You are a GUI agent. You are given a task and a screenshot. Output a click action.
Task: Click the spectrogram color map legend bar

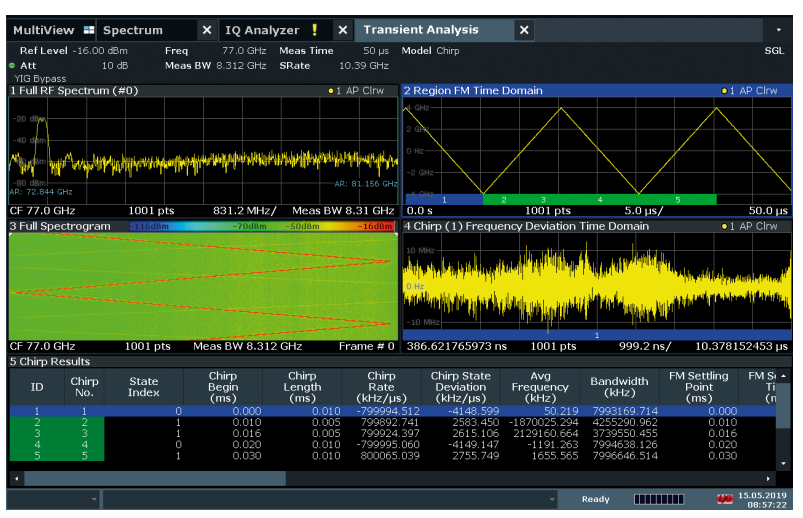click(262, 226)
